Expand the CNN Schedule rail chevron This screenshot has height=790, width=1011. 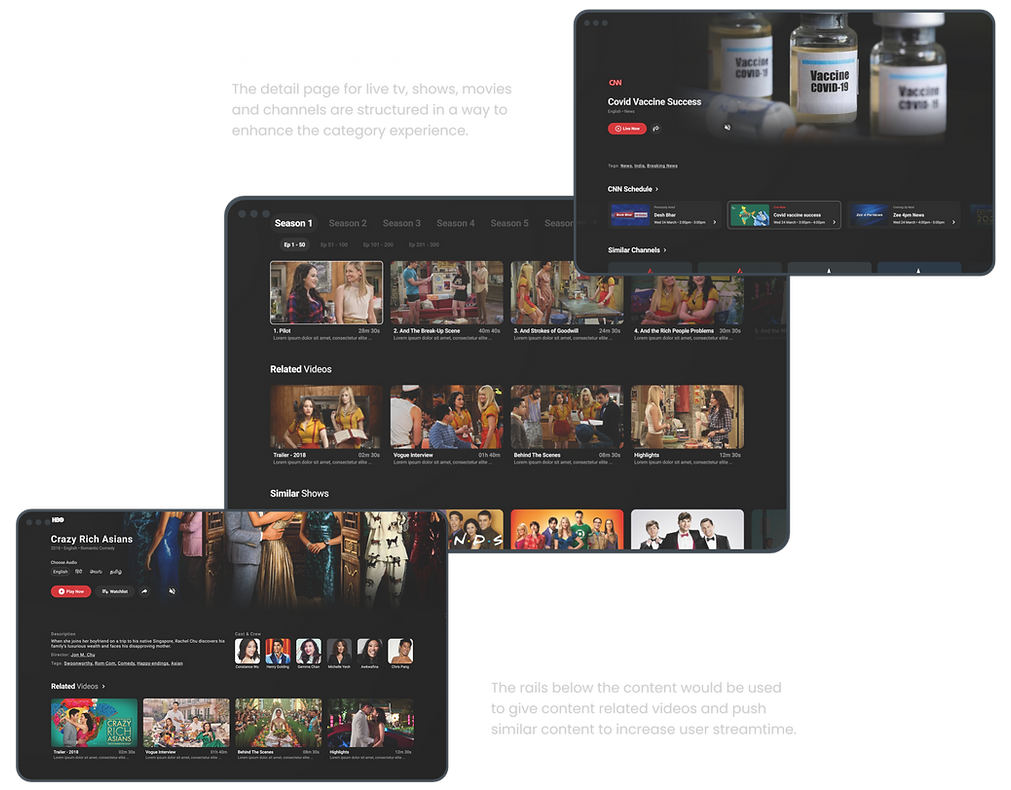tap(657, 190)
